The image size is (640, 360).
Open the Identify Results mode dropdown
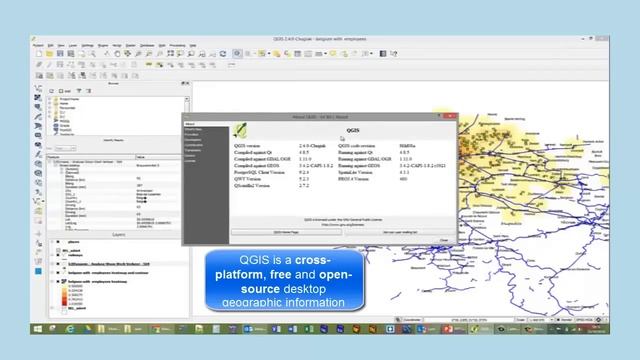(x=65, y=148)
